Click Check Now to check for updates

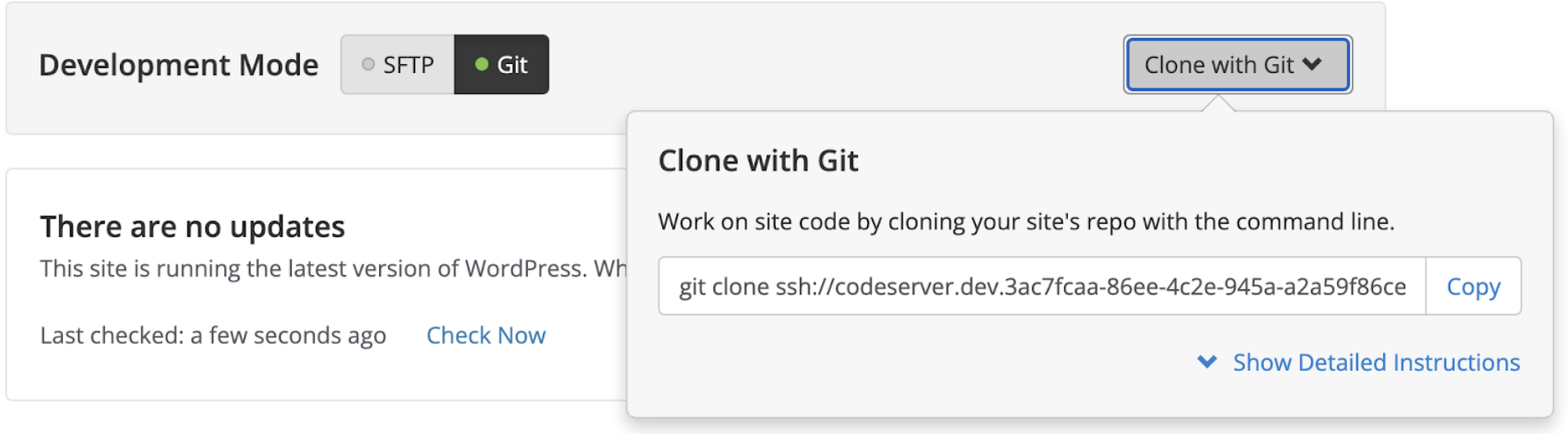(486, 336)
